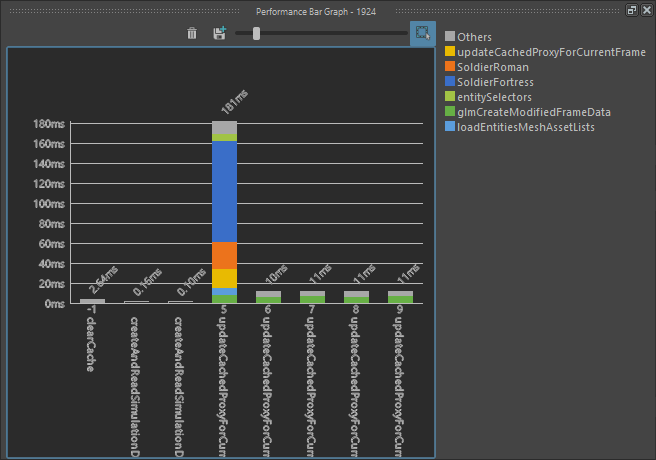Screen dimensions: 656x460
Task: Click the clearCache bar at frame -1
Action: tap(92, 301)
